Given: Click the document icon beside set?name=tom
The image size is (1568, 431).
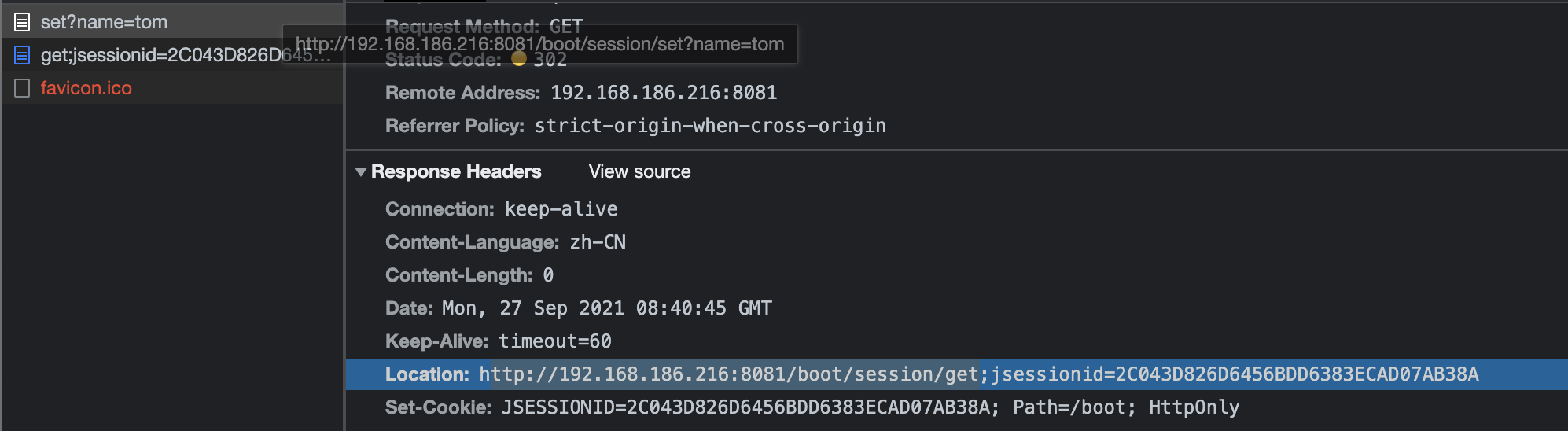Looking at the screenshot, I should click(22, 22).
